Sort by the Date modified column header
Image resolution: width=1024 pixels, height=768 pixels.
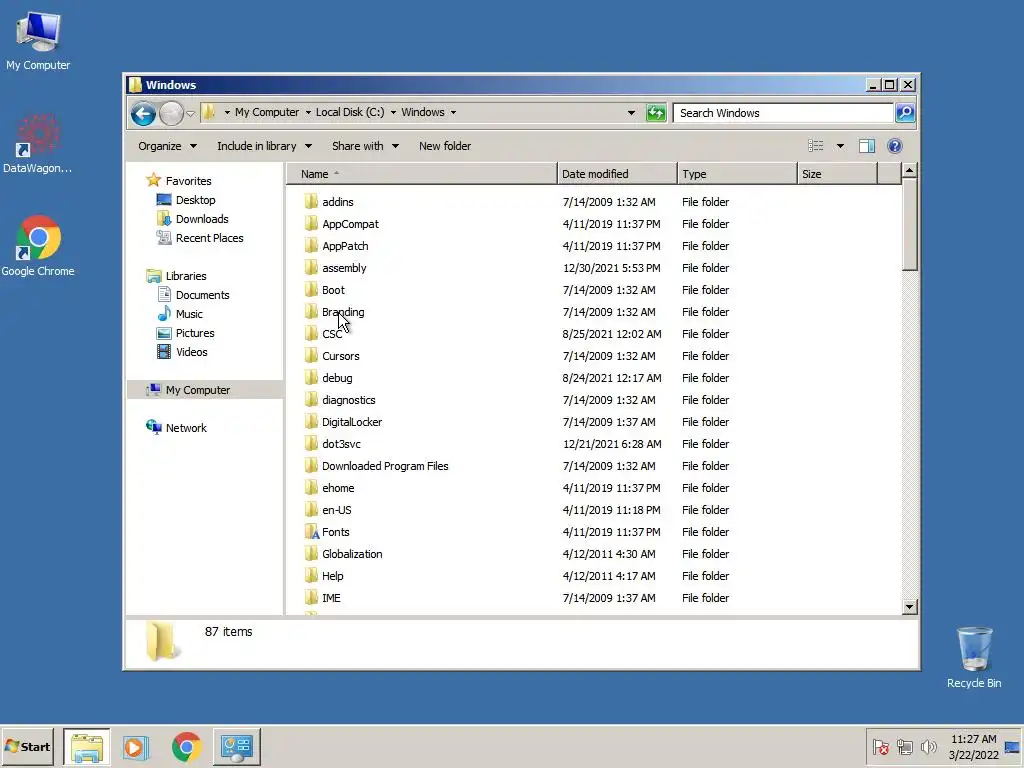[x=617, y=174]
